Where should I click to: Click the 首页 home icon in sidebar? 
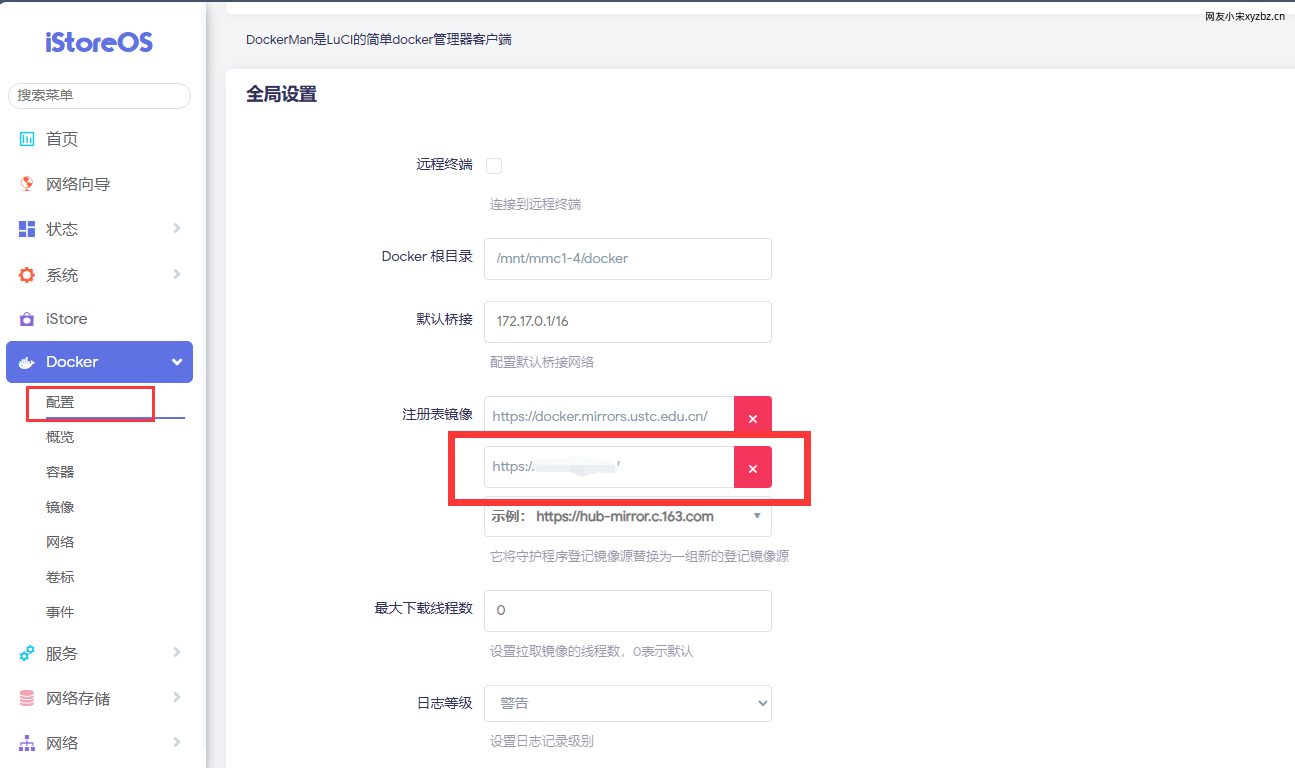(x=27, y=139)
